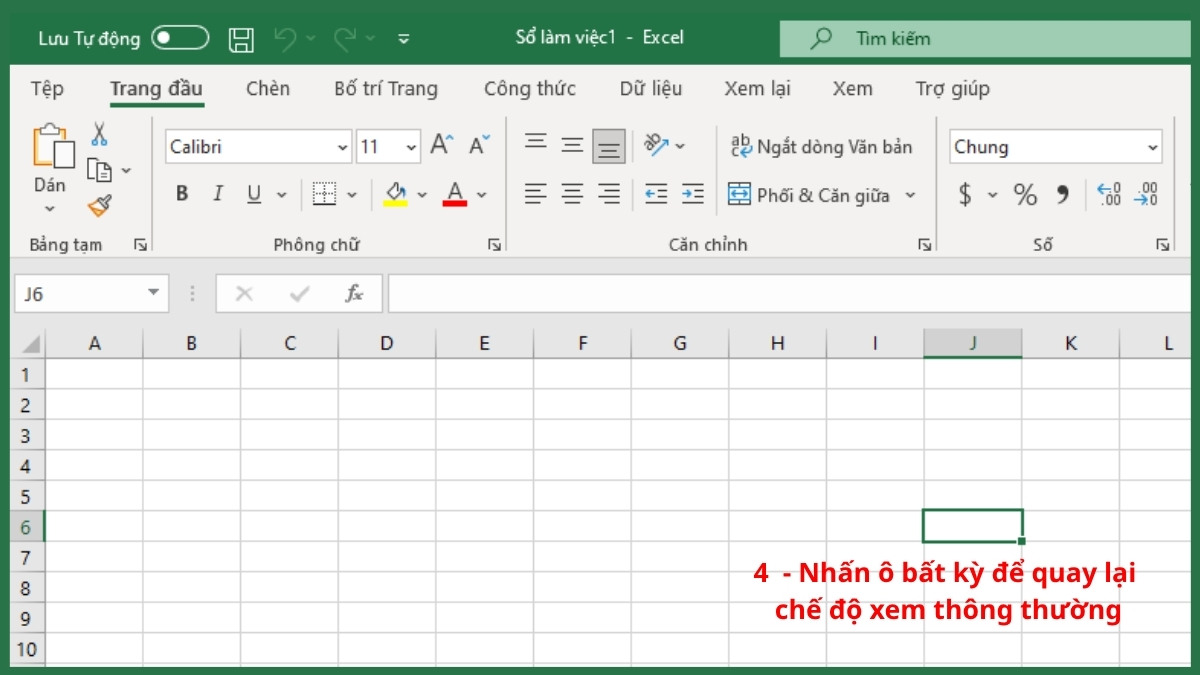Toggle the Lưu Tự động (AutoSave) switch
The image size is (1200, 675).
(x=183, y=37)
